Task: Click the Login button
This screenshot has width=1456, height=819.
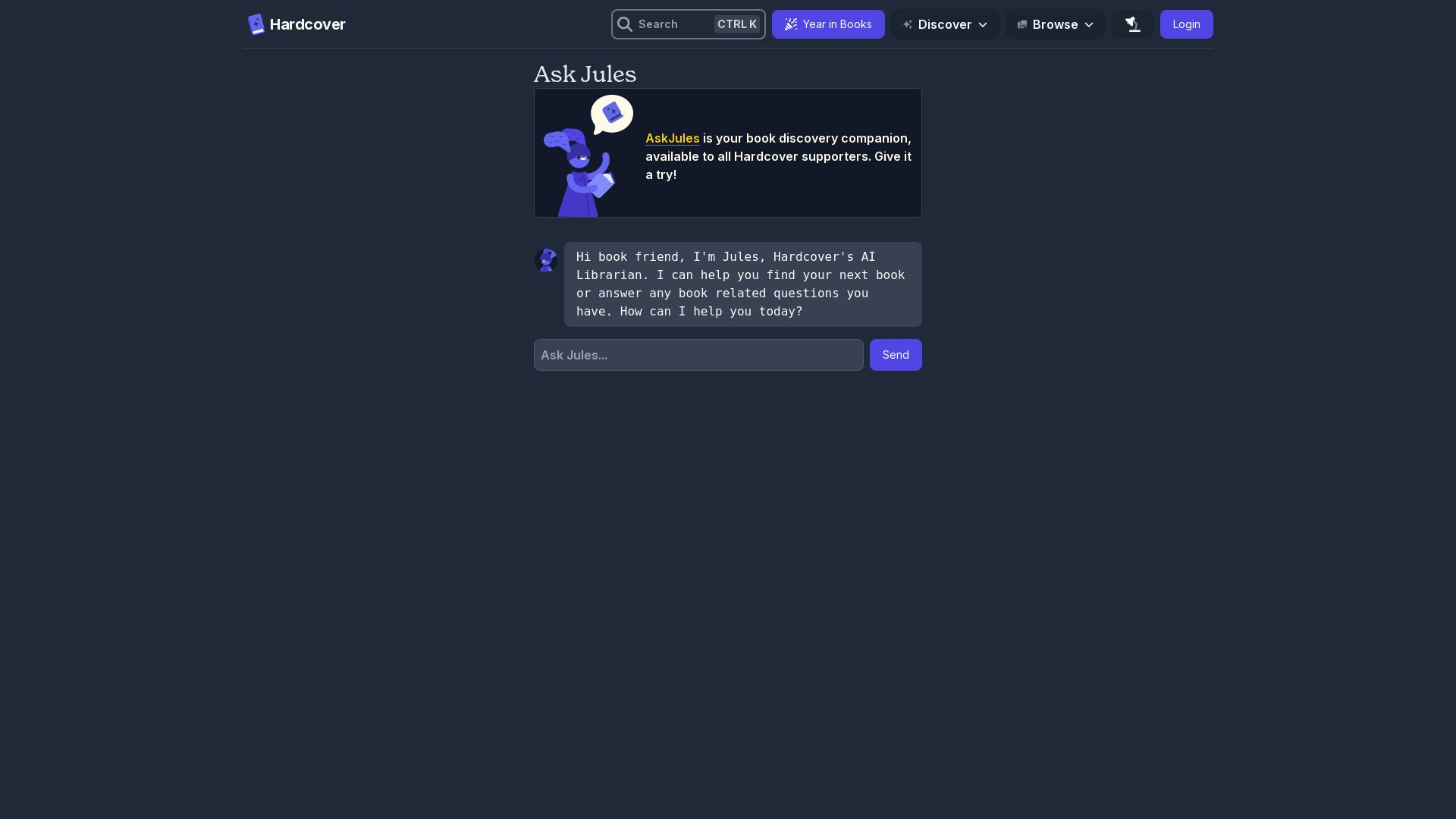Action: pyautogui.click(x=1186, y=24)
